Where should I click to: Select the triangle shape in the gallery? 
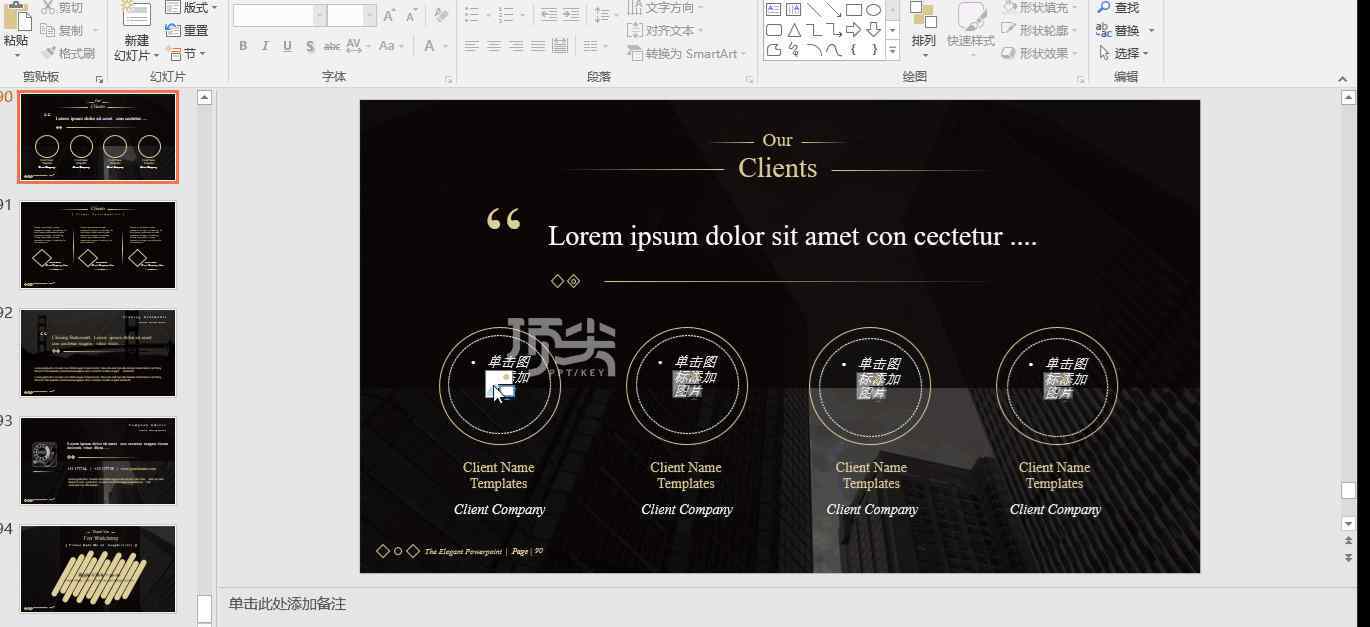click(794, 30)
